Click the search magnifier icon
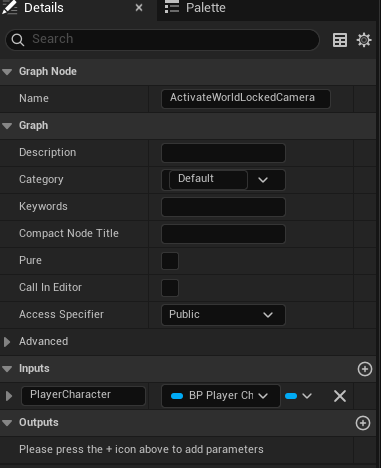Viewport: 381px width, 468px height. pos(18,40)
